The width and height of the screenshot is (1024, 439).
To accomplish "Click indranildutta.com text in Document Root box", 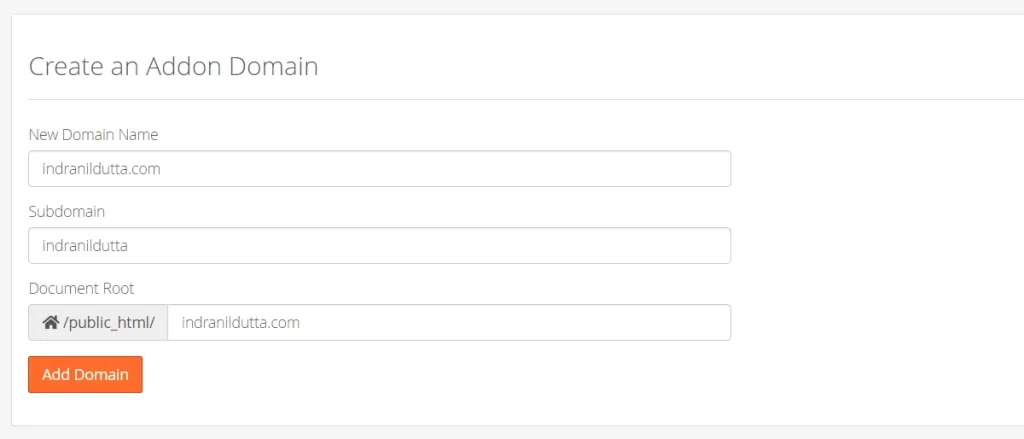I will click(241, 323).
